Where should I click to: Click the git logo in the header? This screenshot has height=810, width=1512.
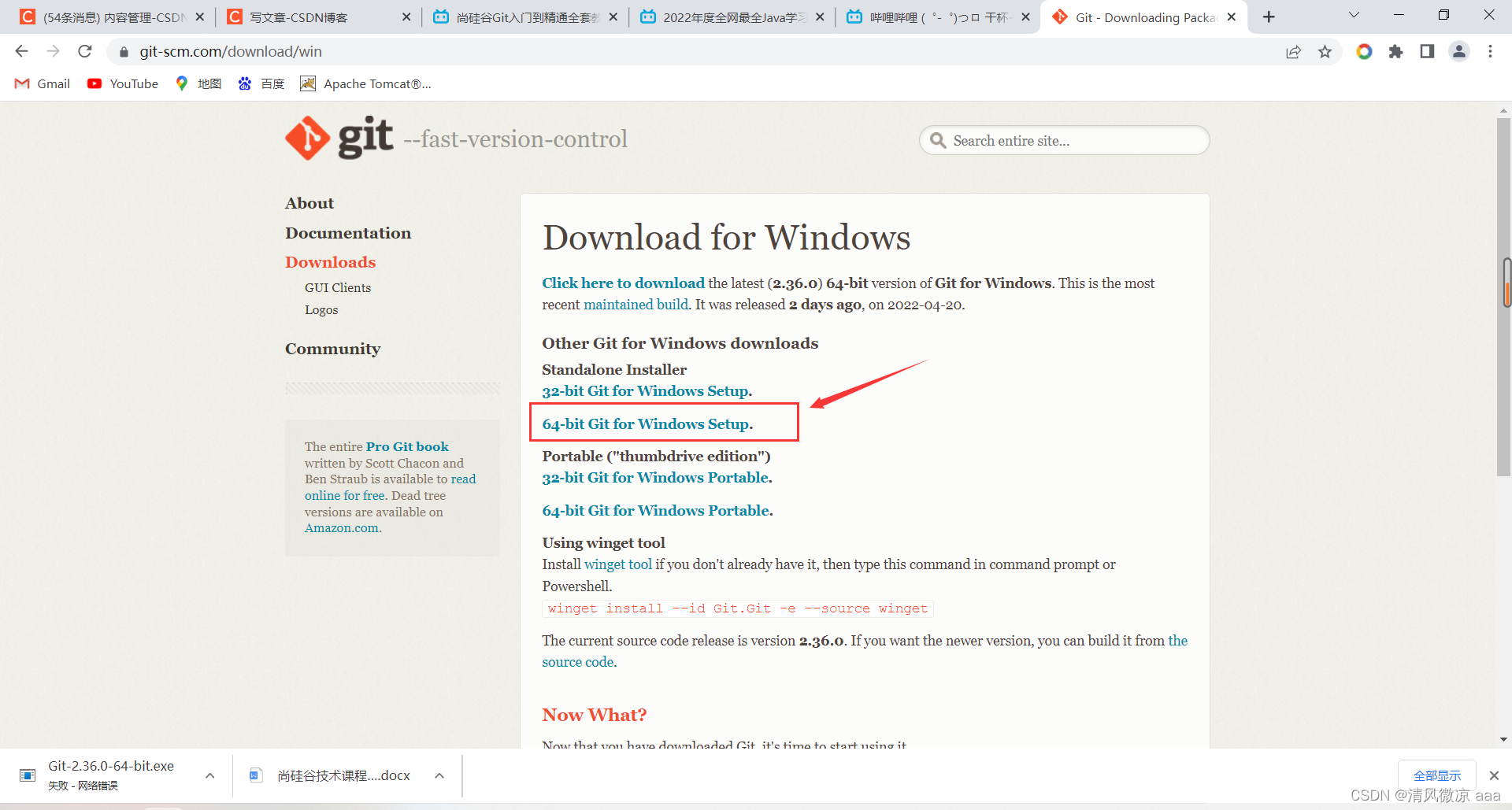point(339,139)
